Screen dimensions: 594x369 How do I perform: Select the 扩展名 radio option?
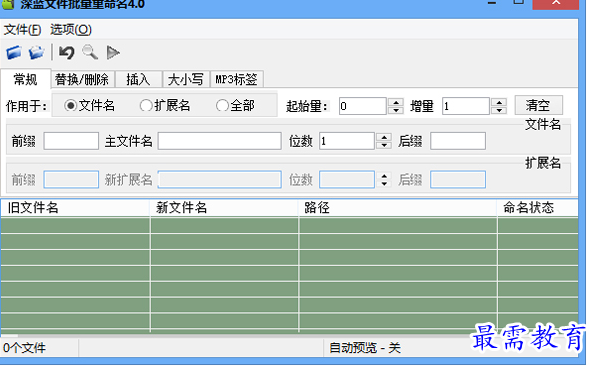tap(165, 105)
